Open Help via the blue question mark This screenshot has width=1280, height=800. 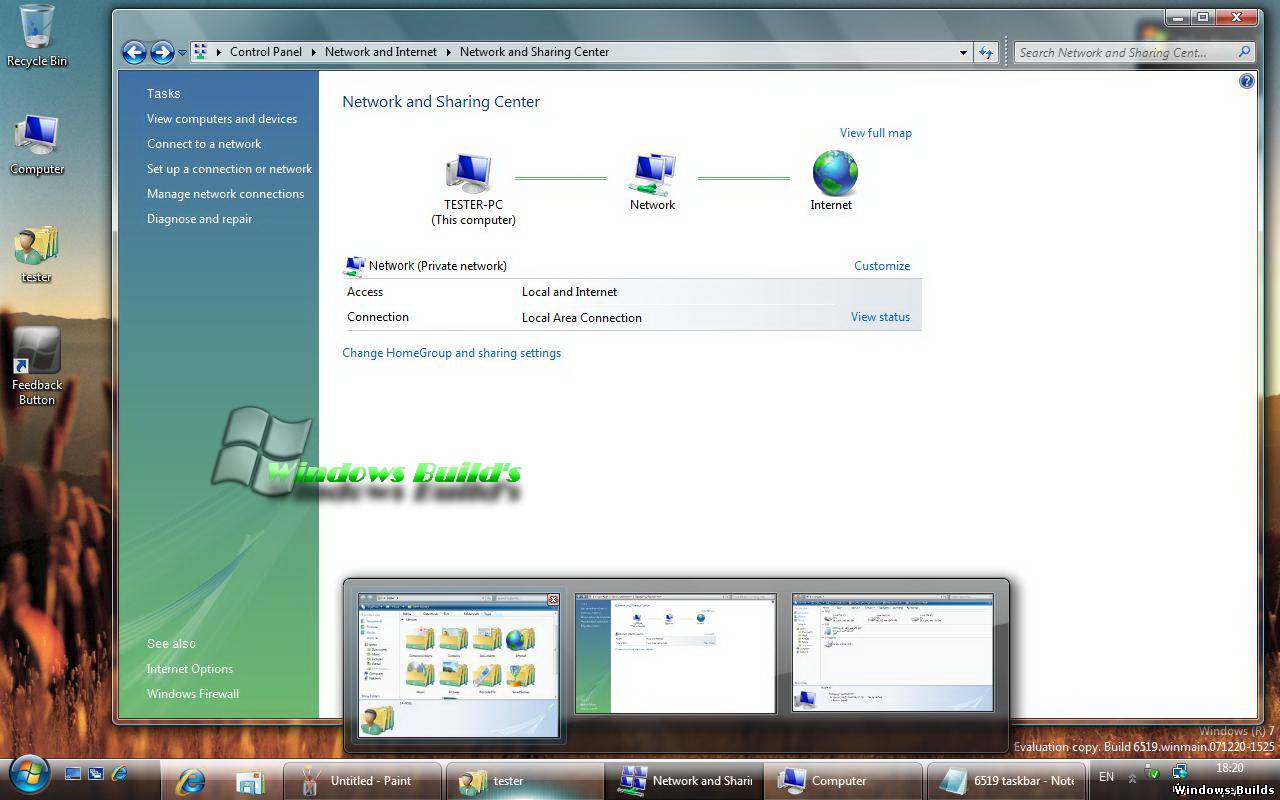(x=1246, y=81)
